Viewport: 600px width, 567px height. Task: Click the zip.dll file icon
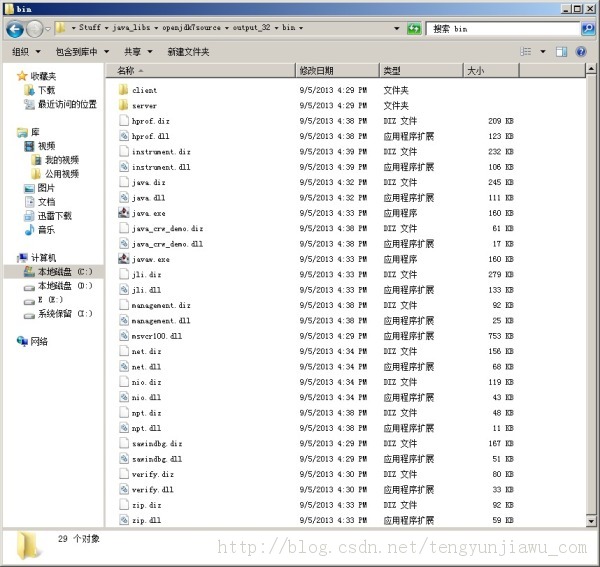tap(123, 520)
